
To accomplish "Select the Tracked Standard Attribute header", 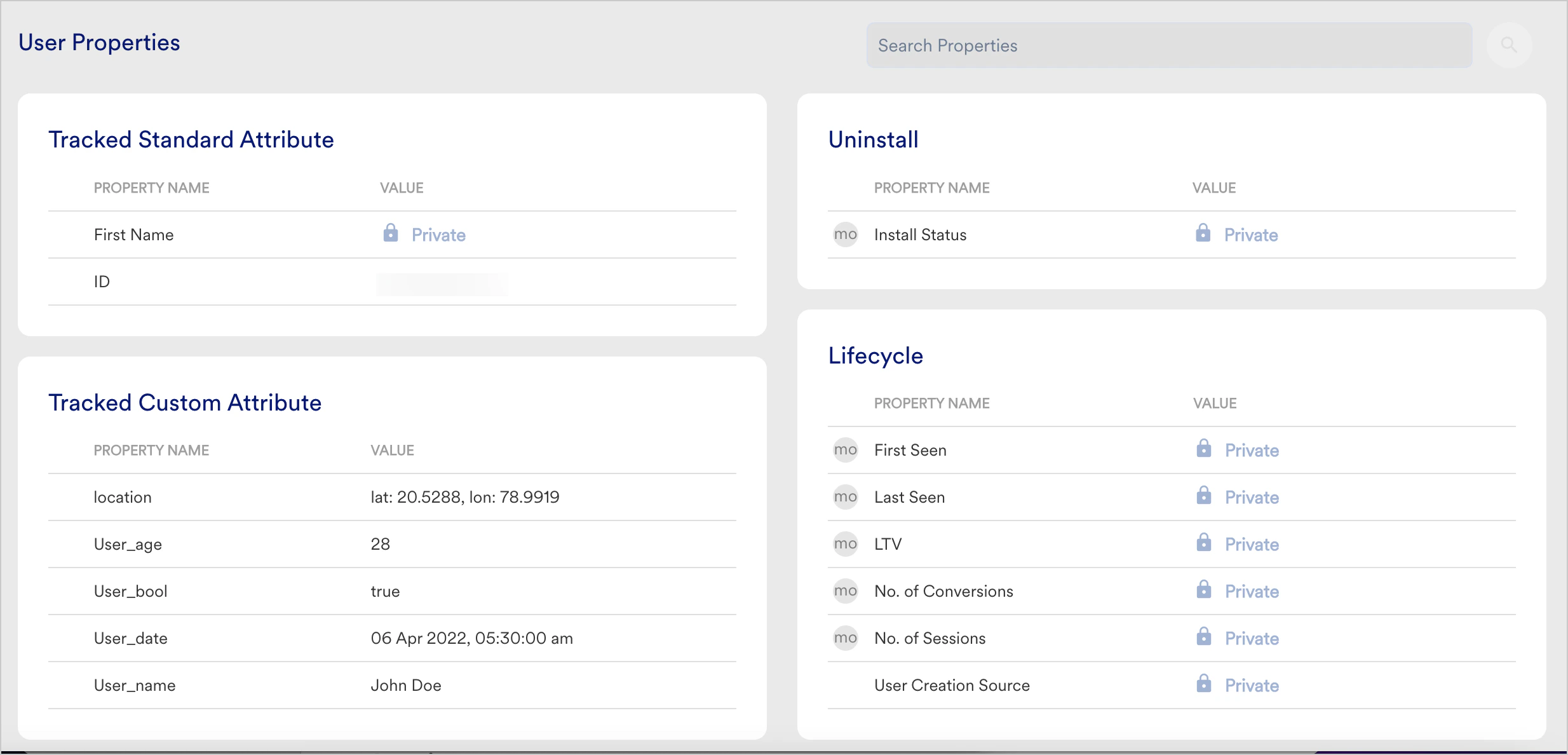I will (191, 139).
